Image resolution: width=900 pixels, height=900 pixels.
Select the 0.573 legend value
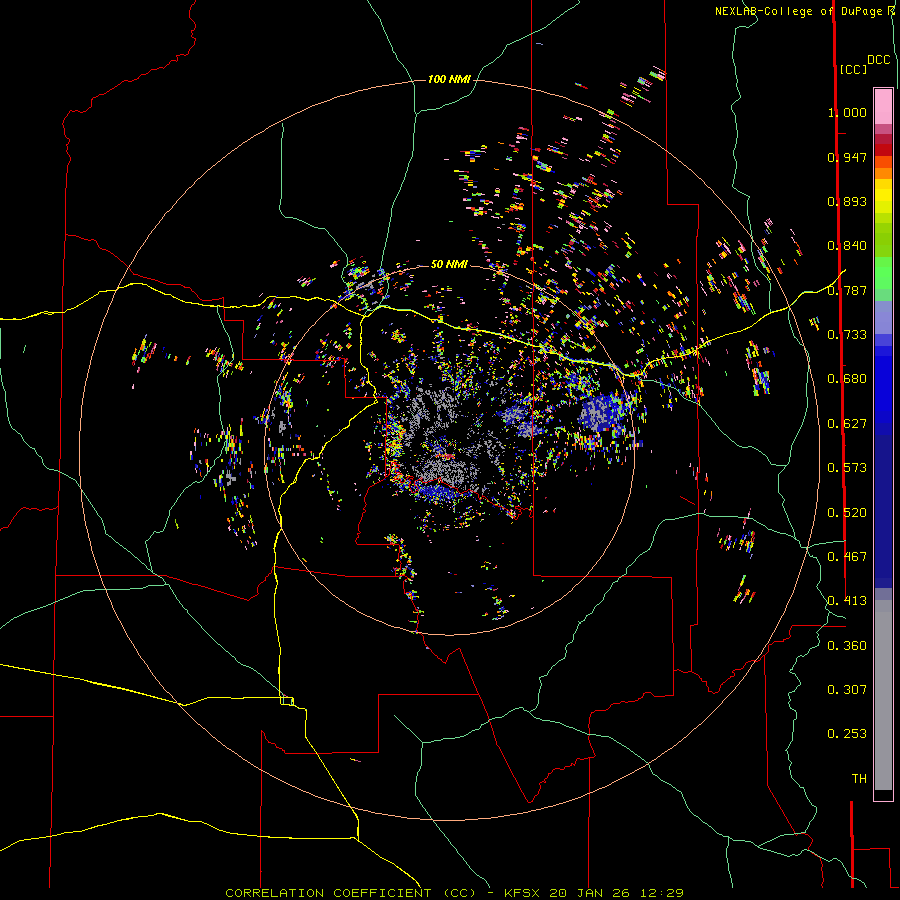[x=847, y=468]
